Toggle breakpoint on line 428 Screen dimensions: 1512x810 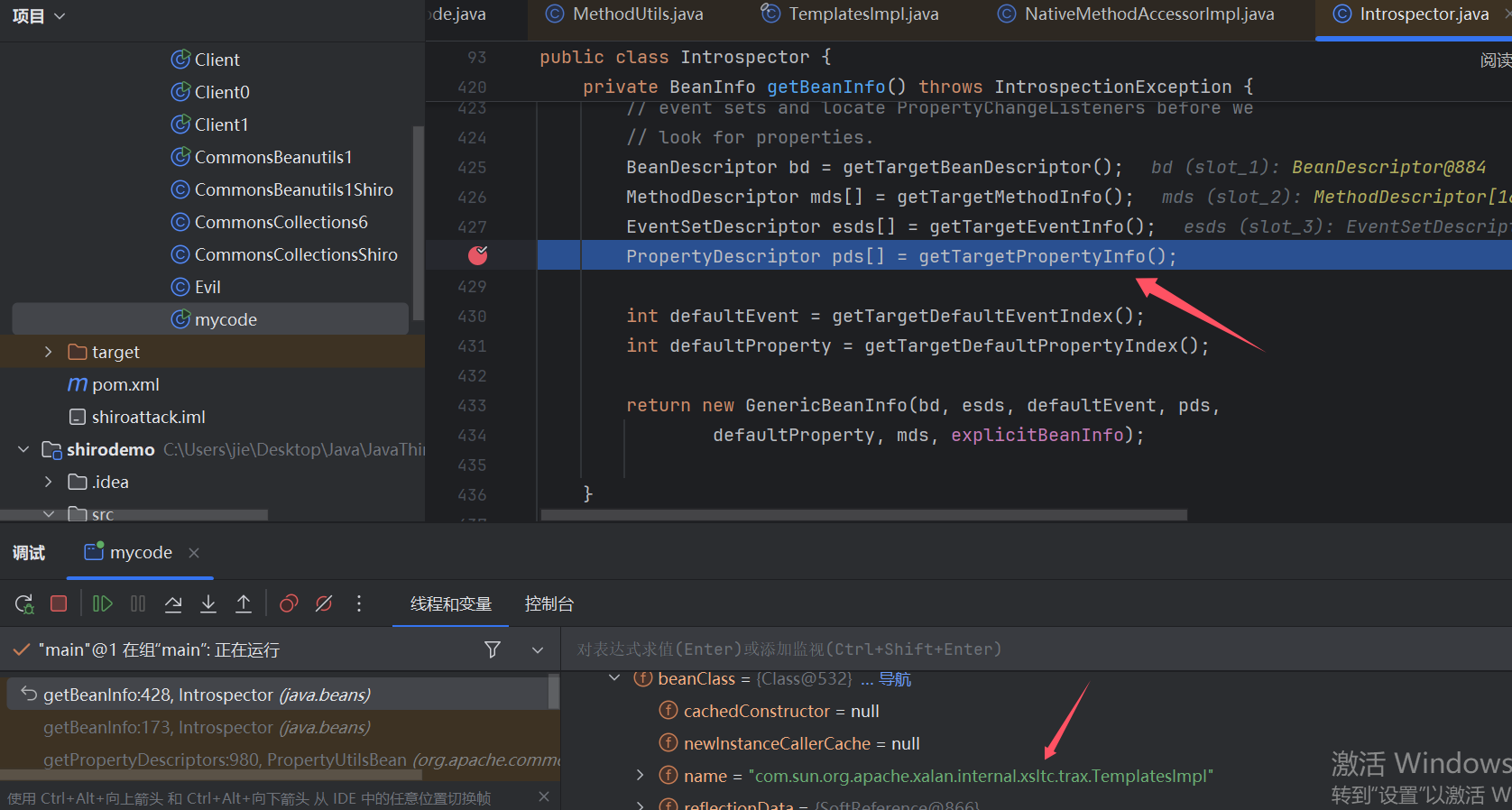coord(478,255)
